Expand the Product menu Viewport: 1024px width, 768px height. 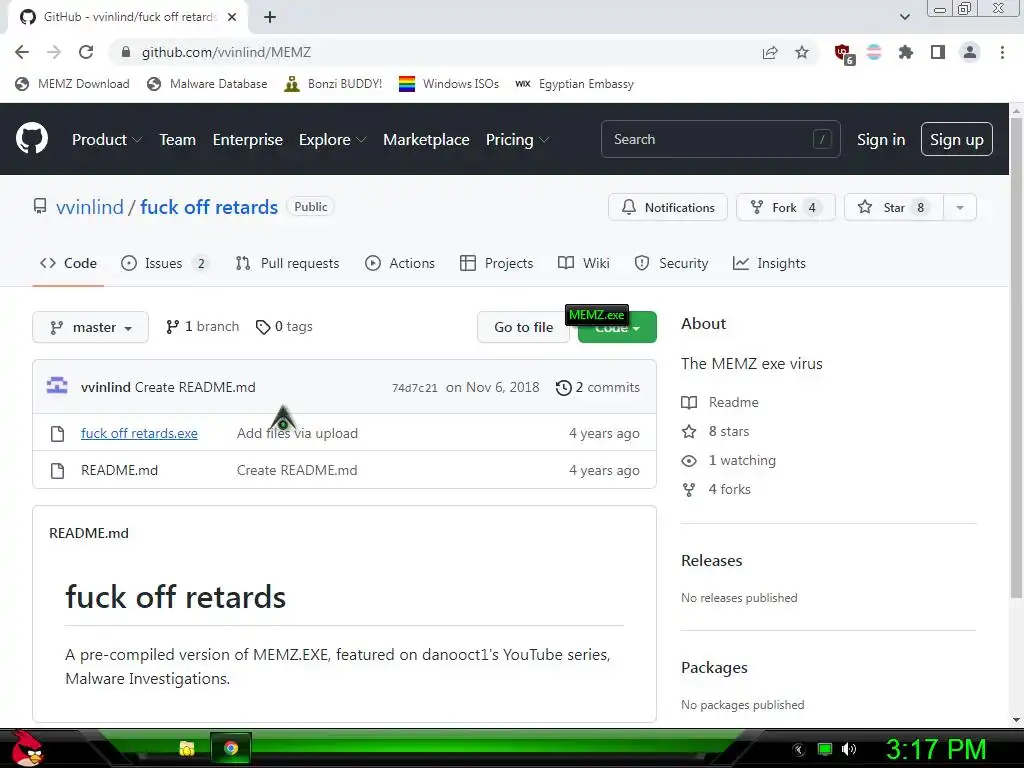tap(107, 140)
